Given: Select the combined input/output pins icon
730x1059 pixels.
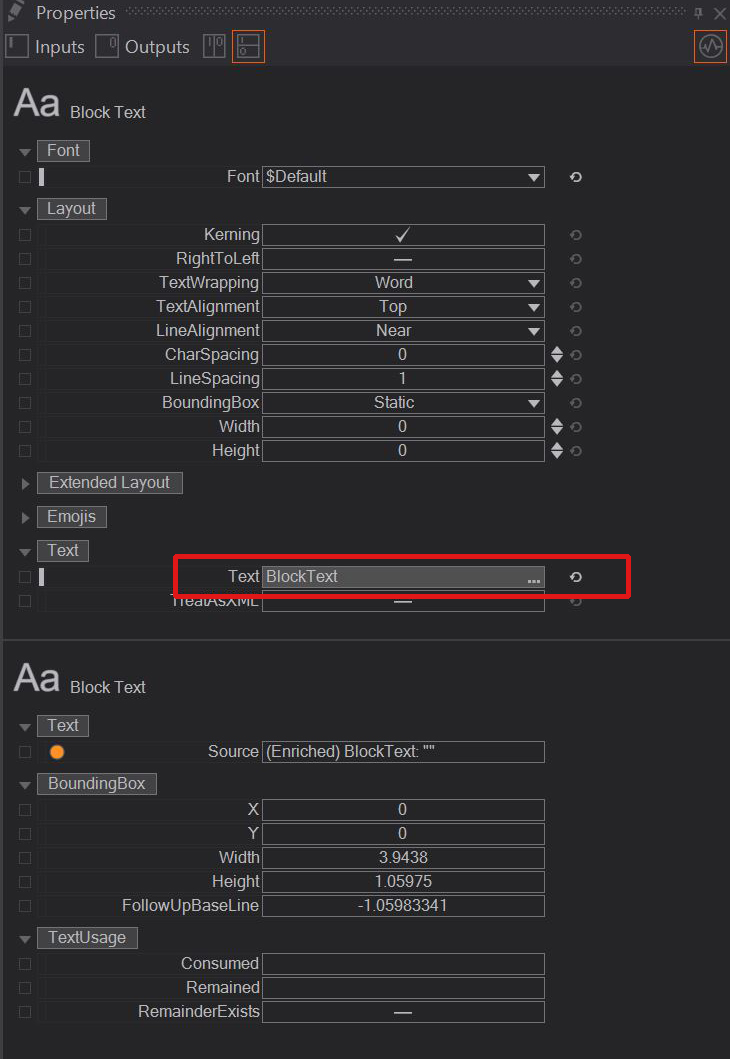Looking at the screenshot, I should [213, 46].
